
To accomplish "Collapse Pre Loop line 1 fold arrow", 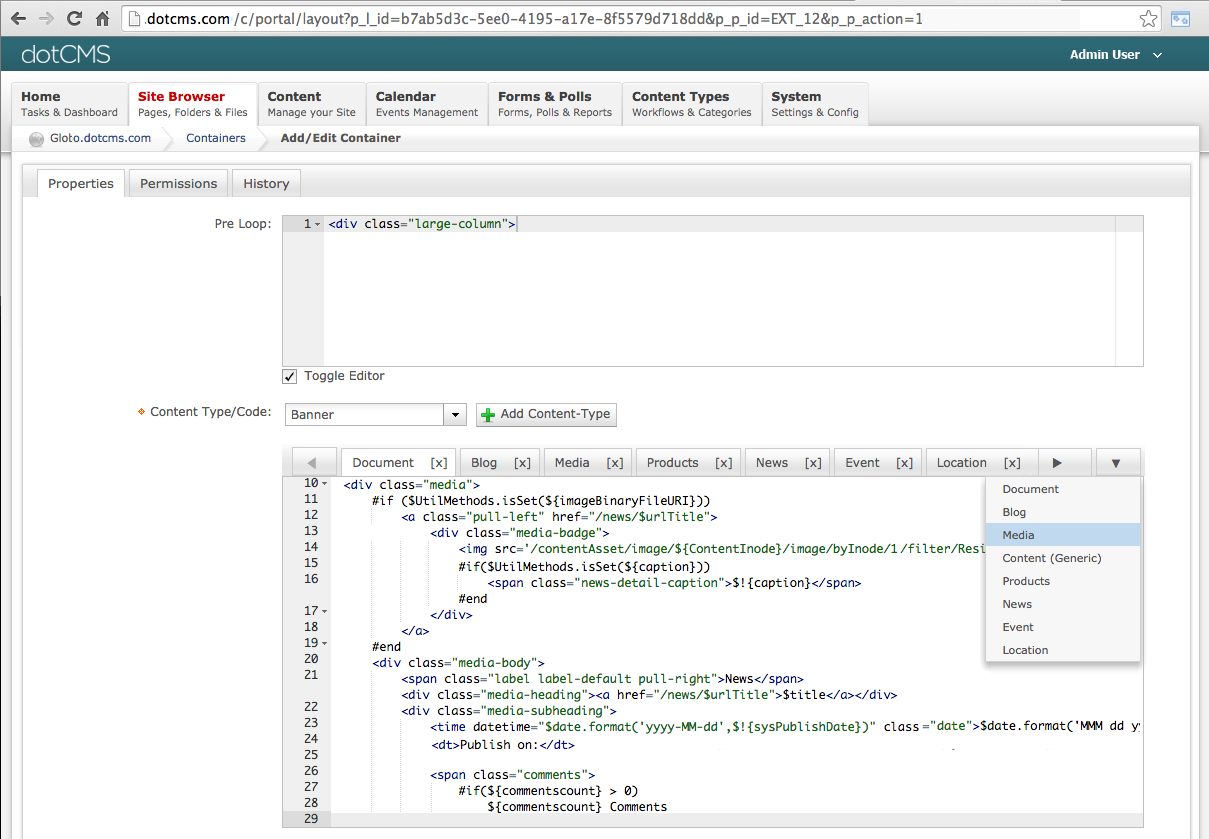I will click(318, 225).
